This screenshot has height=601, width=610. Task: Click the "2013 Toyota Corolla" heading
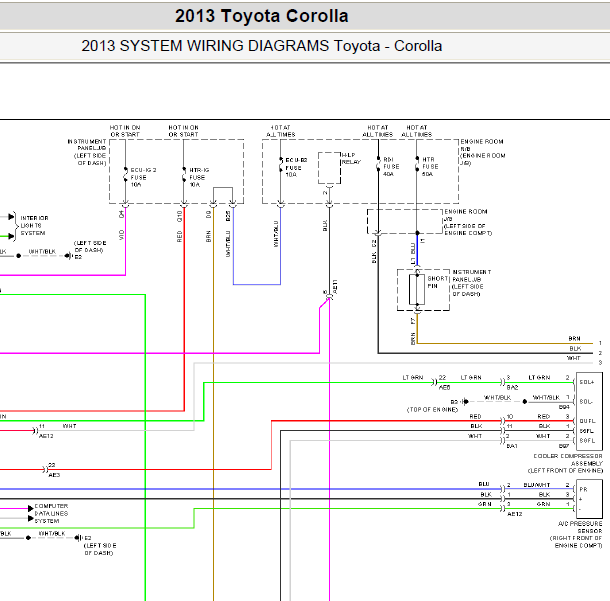(261, 16)
